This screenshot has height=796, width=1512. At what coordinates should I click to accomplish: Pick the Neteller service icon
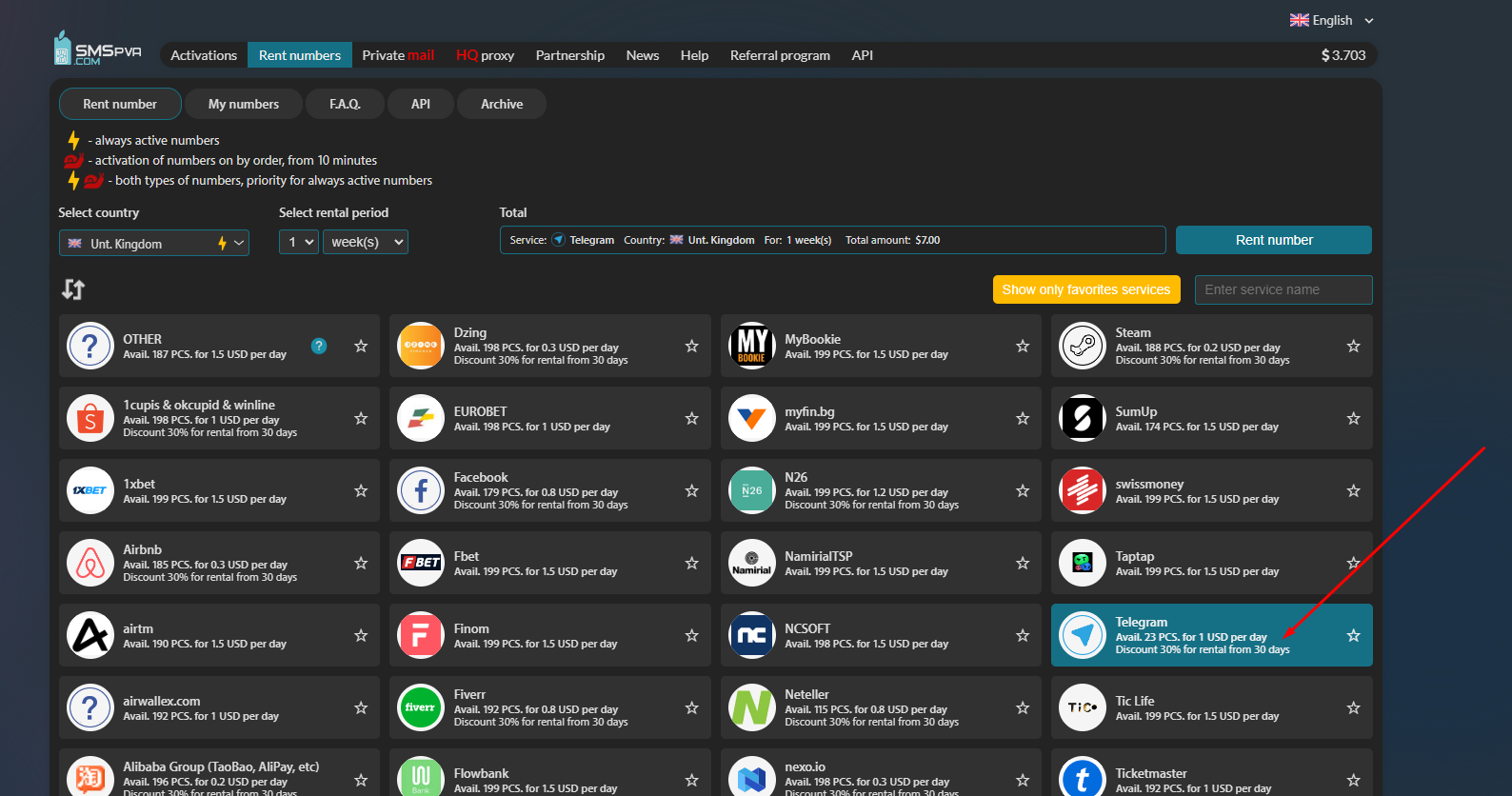coord(752,707)
